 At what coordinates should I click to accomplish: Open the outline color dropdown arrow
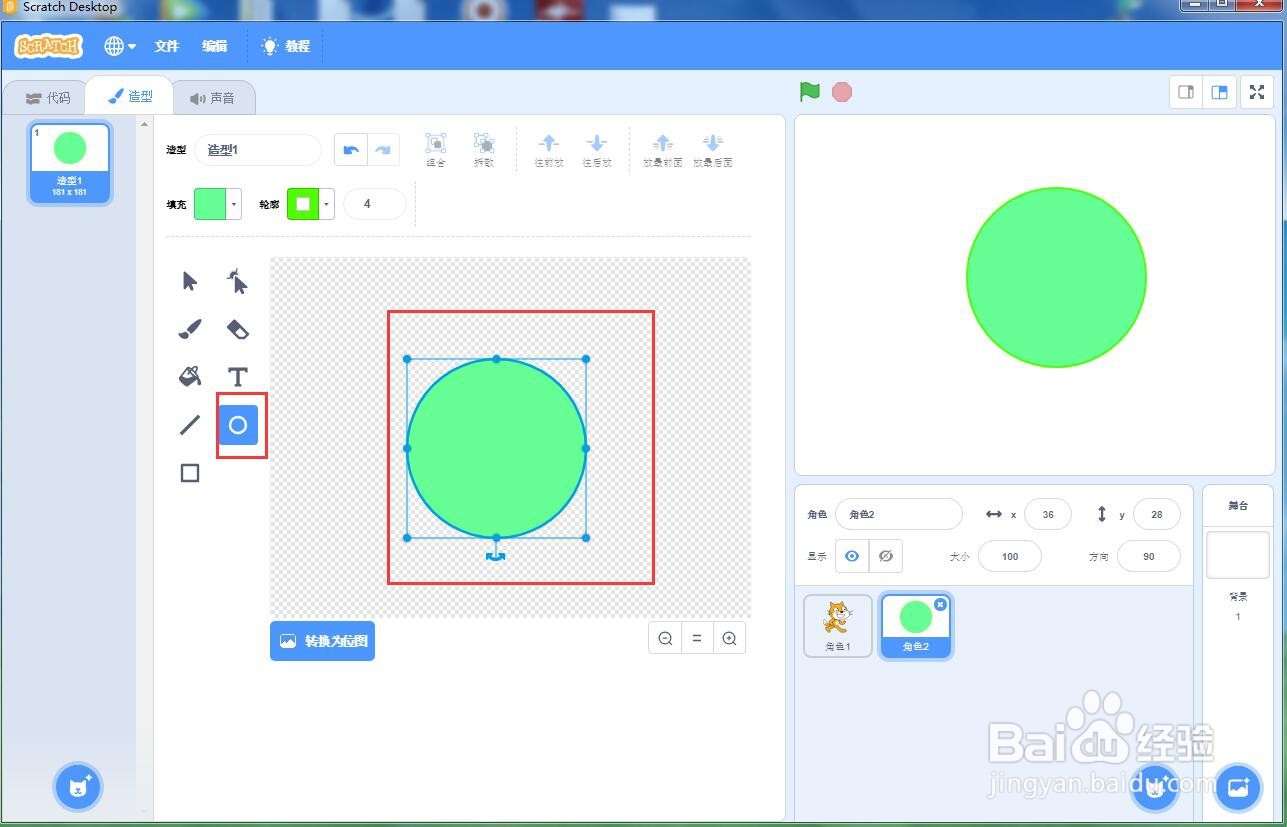pyautogui.click(x=327, y=204)
